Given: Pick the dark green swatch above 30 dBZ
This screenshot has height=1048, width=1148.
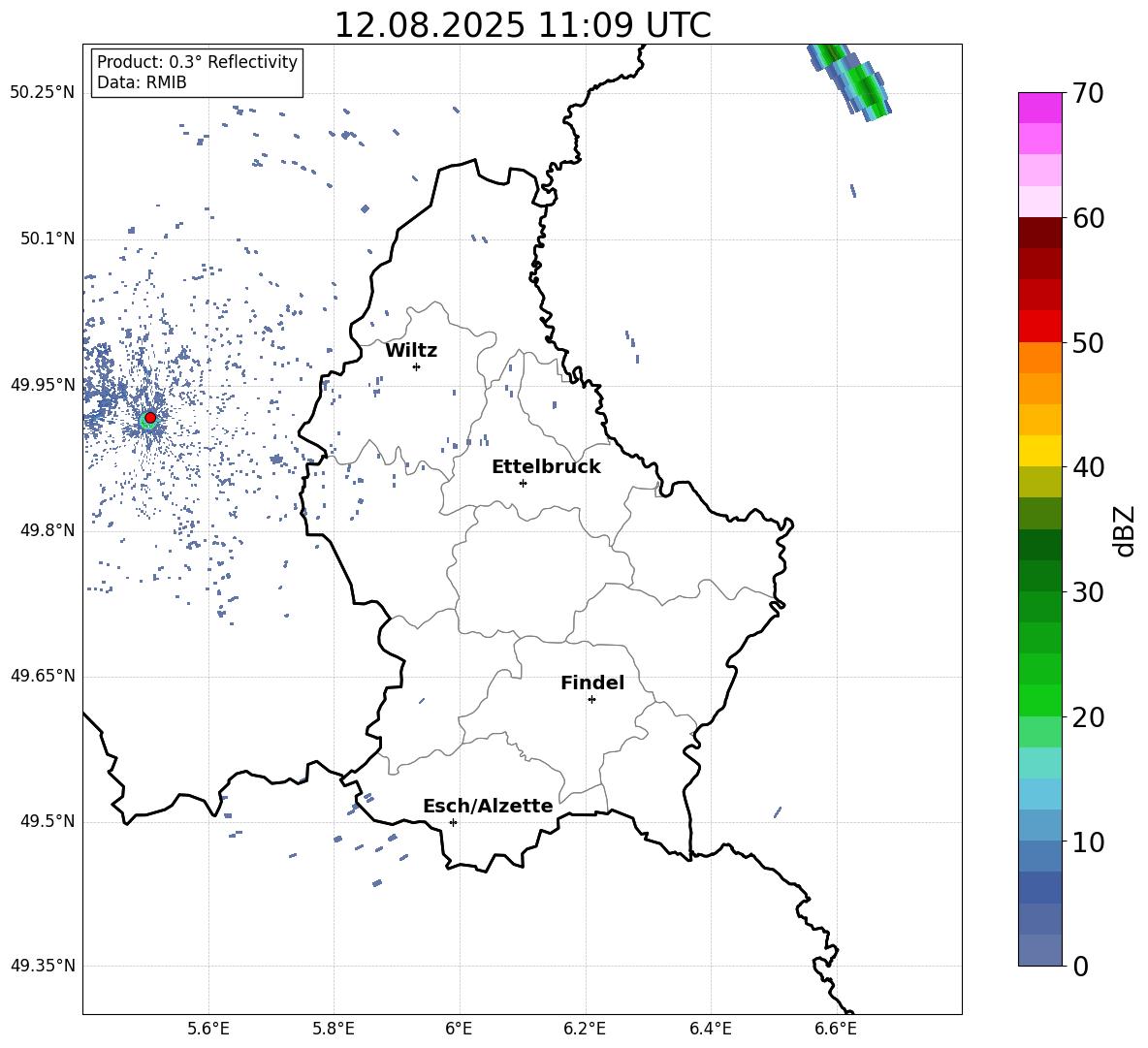Looking at the screenshot, I should (x=1040, y=576).
